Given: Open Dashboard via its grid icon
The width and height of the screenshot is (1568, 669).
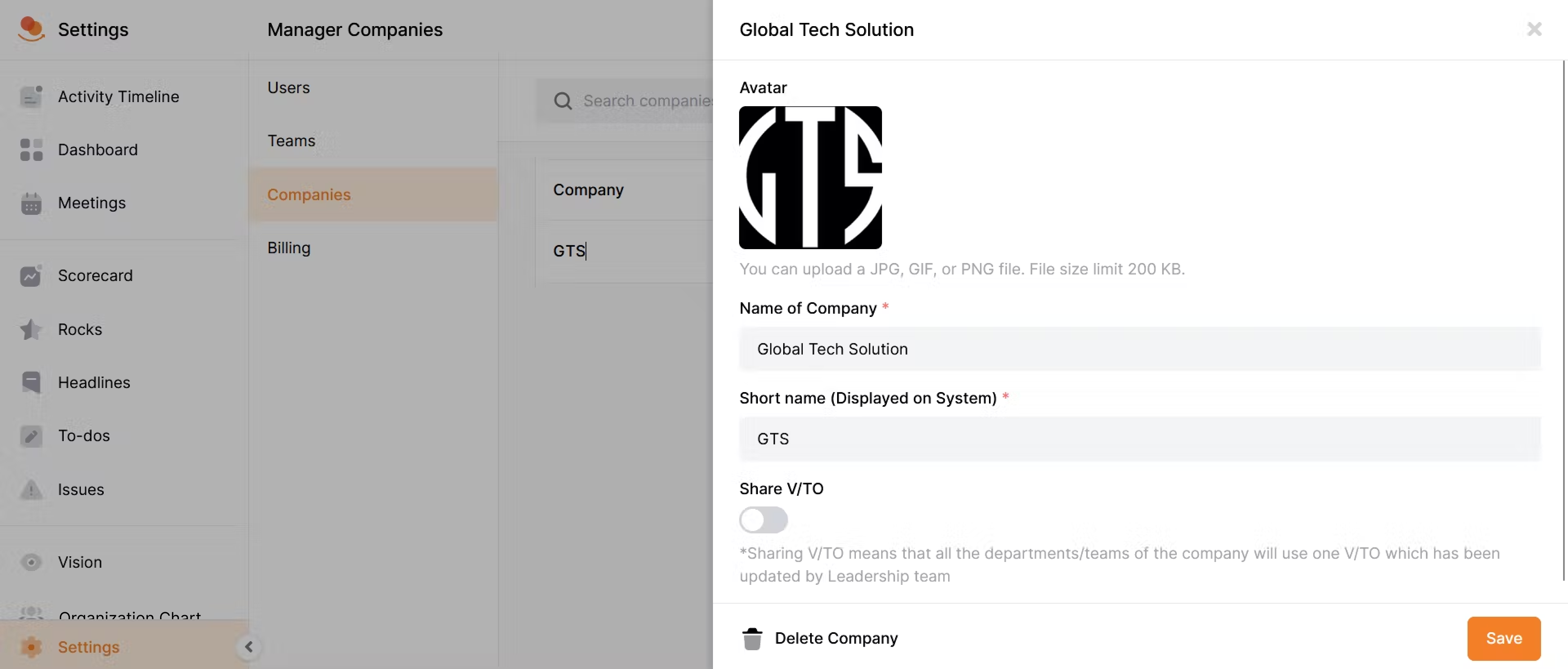Looking at the screenshot, I should point(31,150).
